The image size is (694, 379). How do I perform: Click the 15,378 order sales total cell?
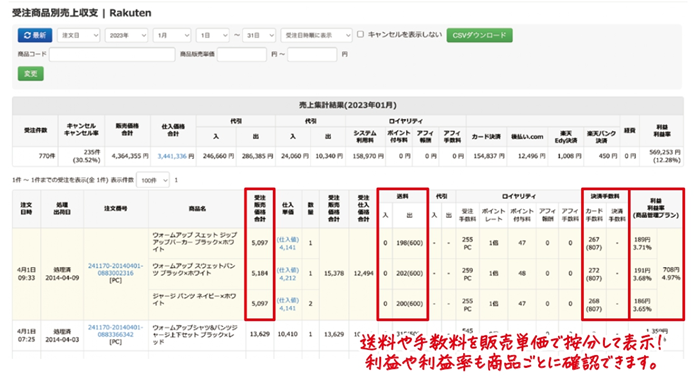click(334, 274)
